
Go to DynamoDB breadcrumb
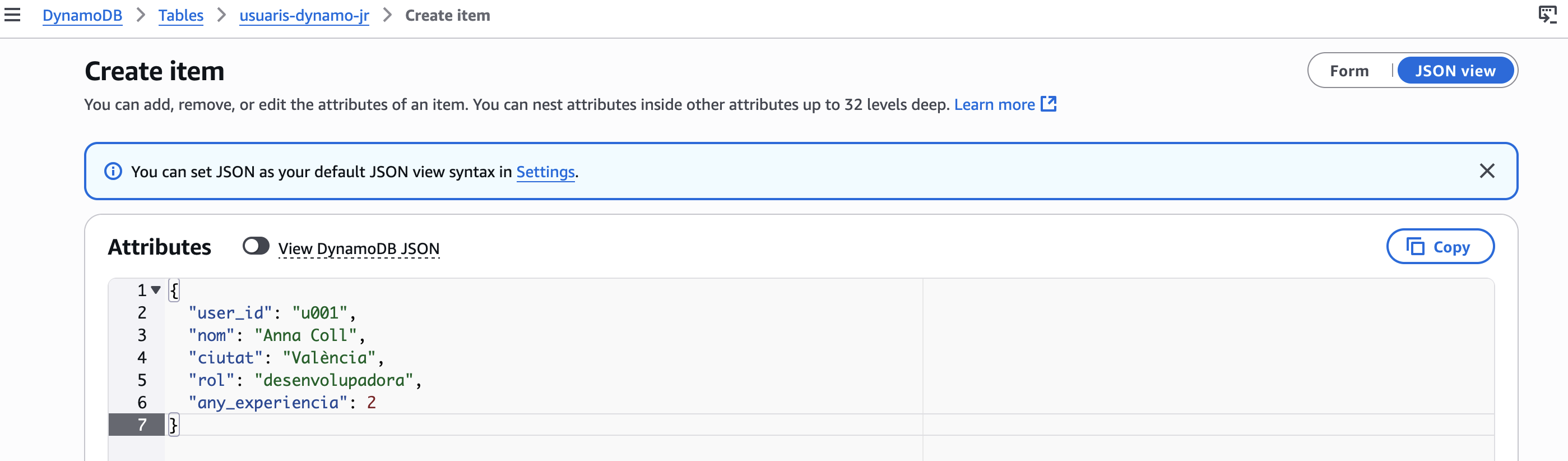click(82, 15)
